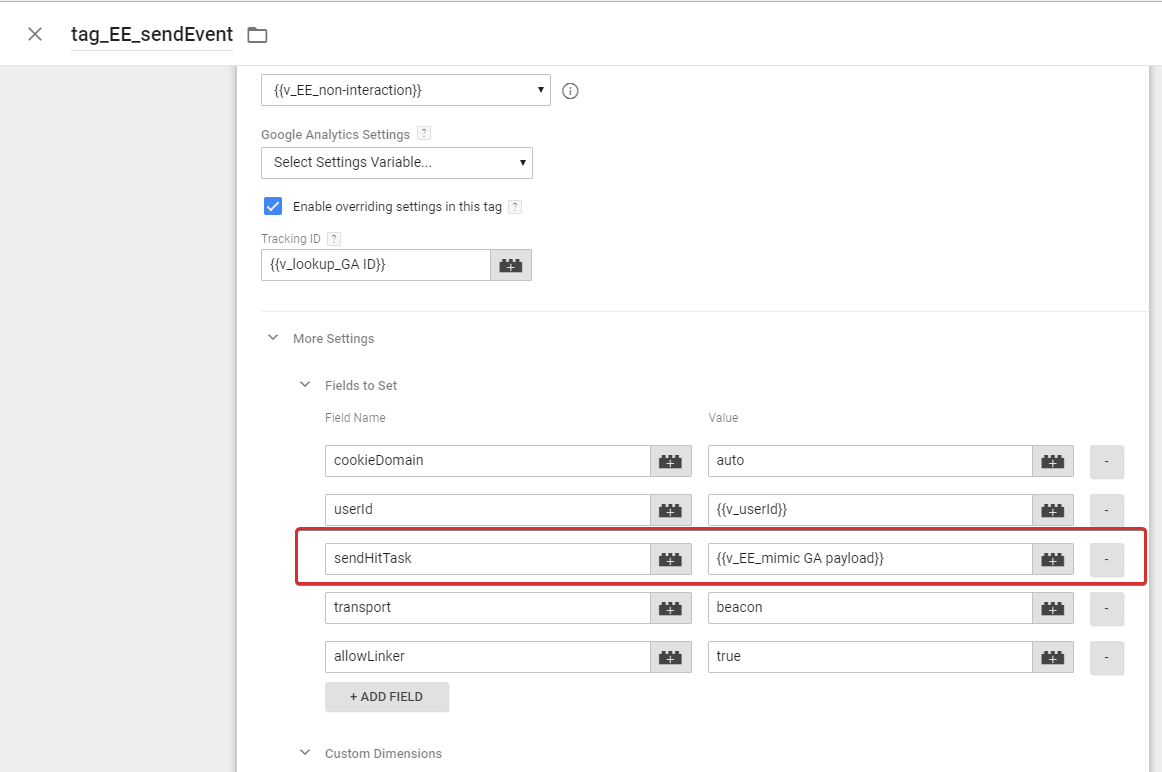The image size is (1162, 772).
Task: Click the ADD FIELD button
Action: 387,697
